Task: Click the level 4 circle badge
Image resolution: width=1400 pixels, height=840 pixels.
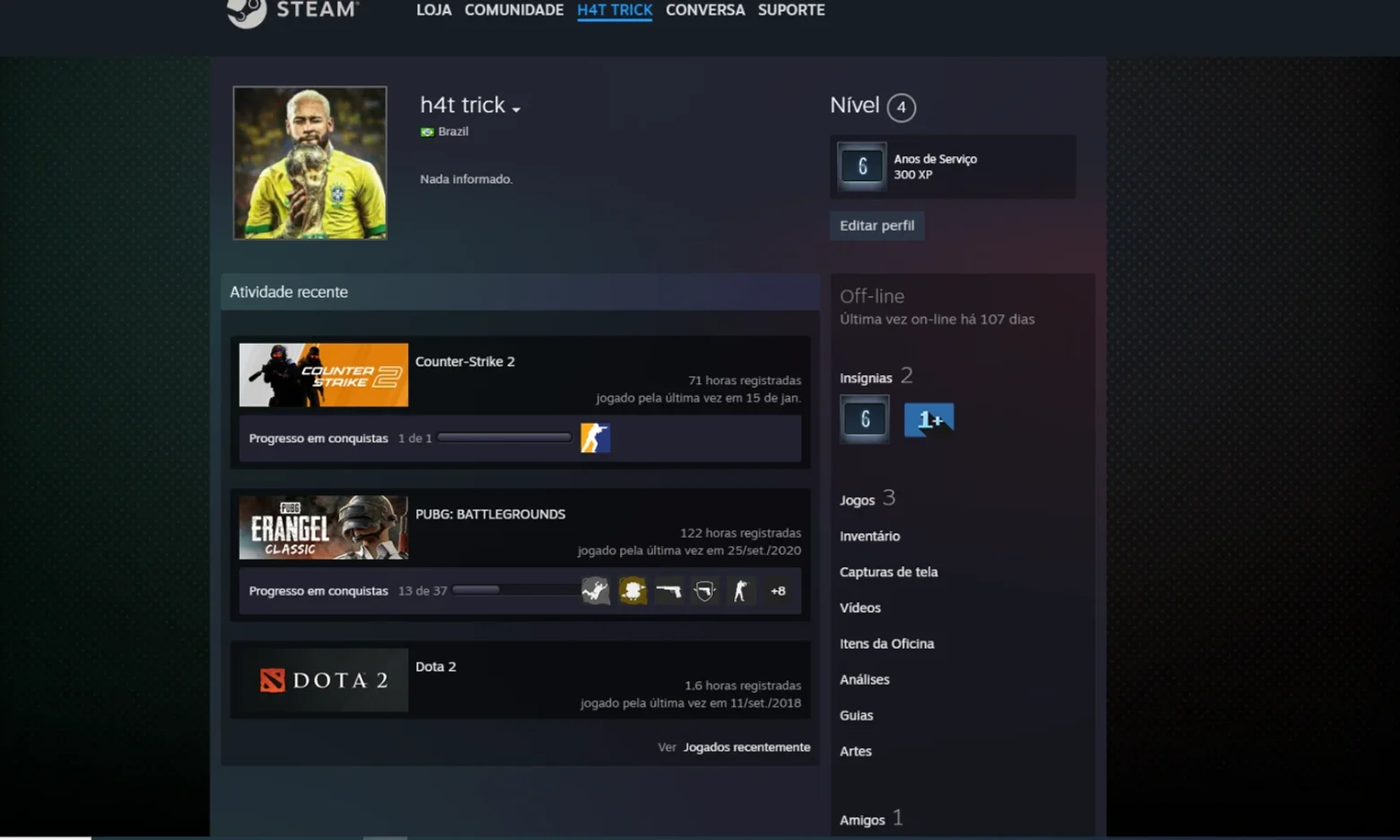Action: 901,108
